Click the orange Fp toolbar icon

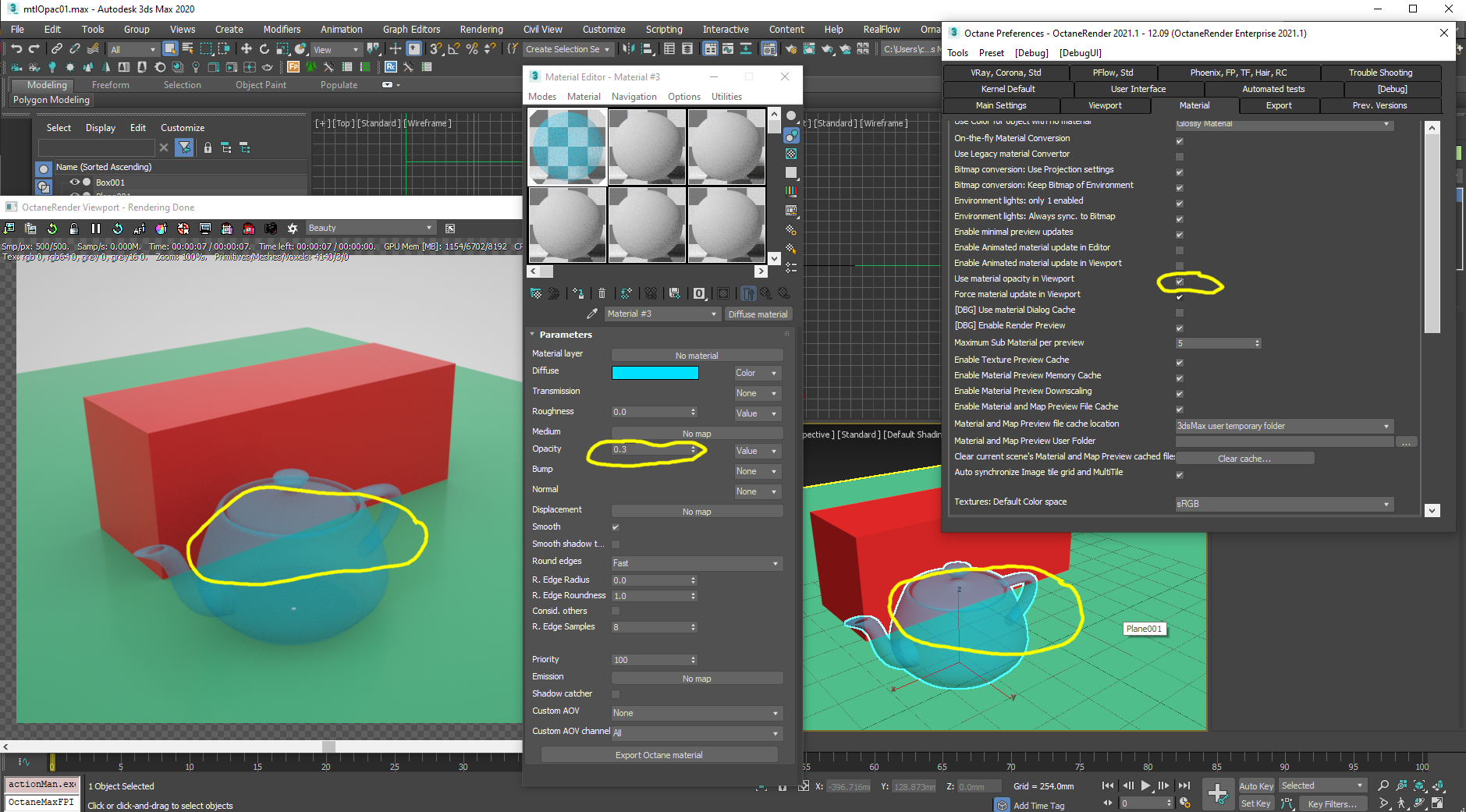tap(293, 67)
